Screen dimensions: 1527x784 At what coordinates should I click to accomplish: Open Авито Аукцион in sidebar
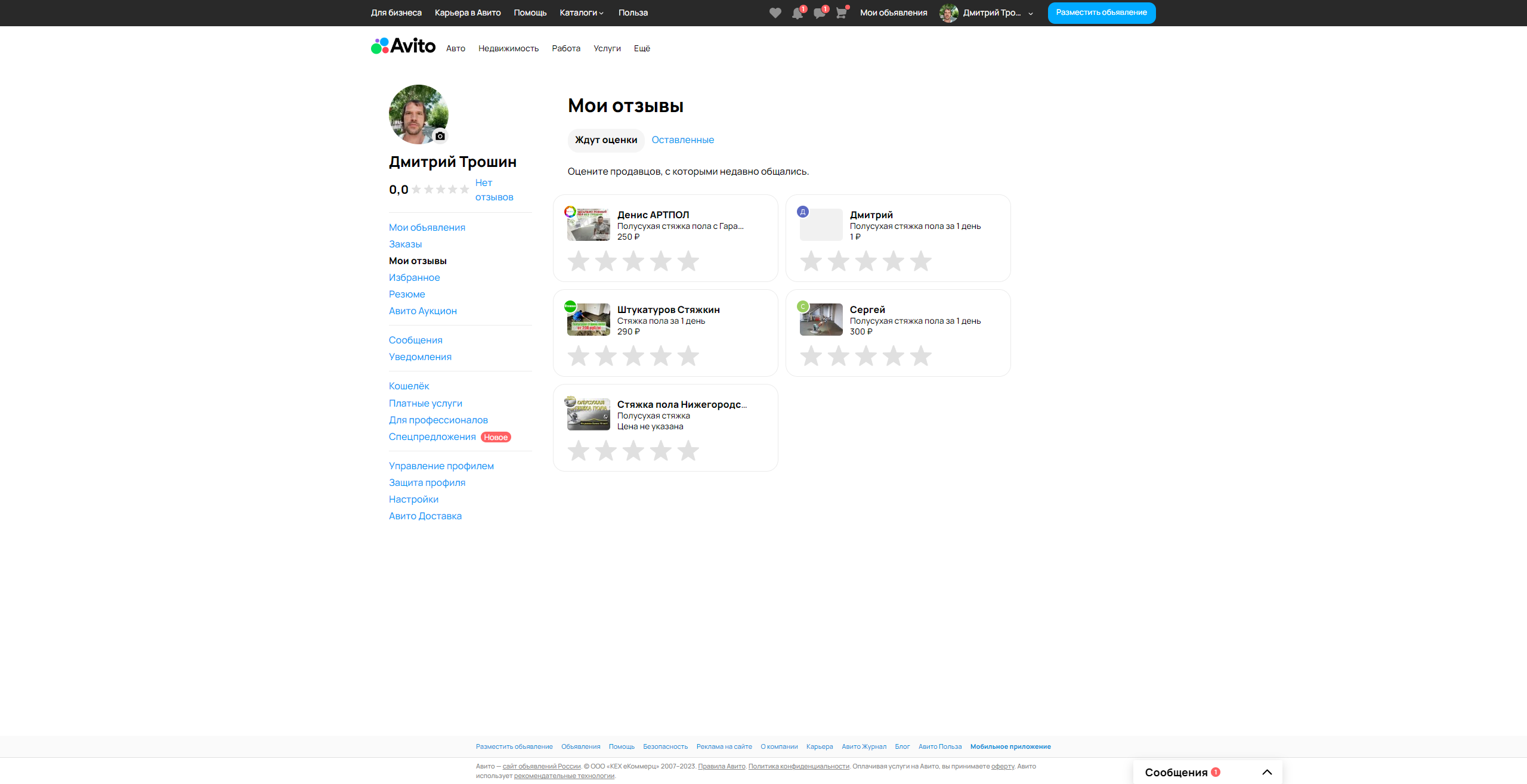[x=423, y=311]
